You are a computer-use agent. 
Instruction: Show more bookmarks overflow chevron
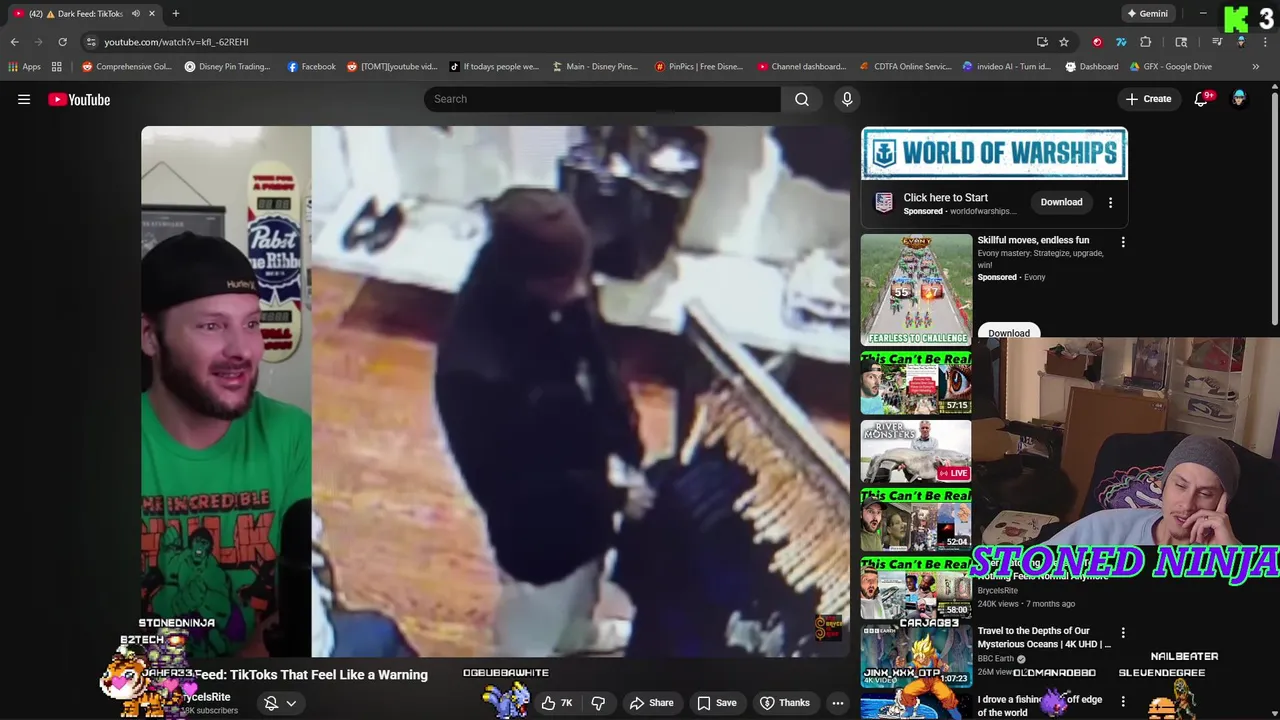point(1256,67)
